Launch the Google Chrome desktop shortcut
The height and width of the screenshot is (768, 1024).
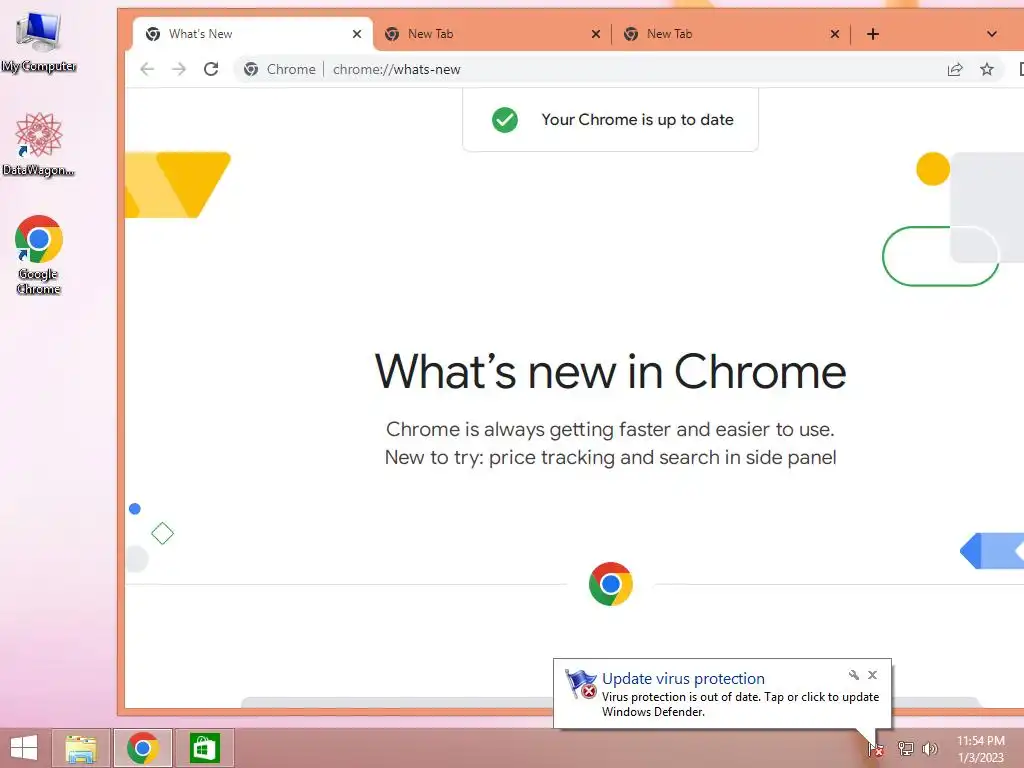(39, 255)
